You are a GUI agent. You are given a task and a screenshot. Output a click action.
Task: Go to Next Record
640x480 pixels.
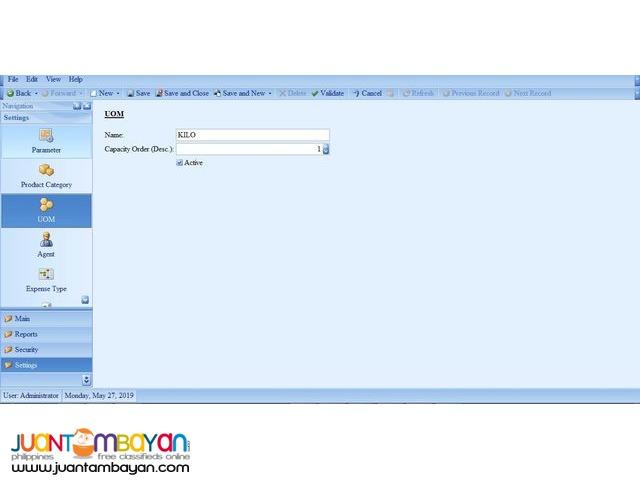528,93
